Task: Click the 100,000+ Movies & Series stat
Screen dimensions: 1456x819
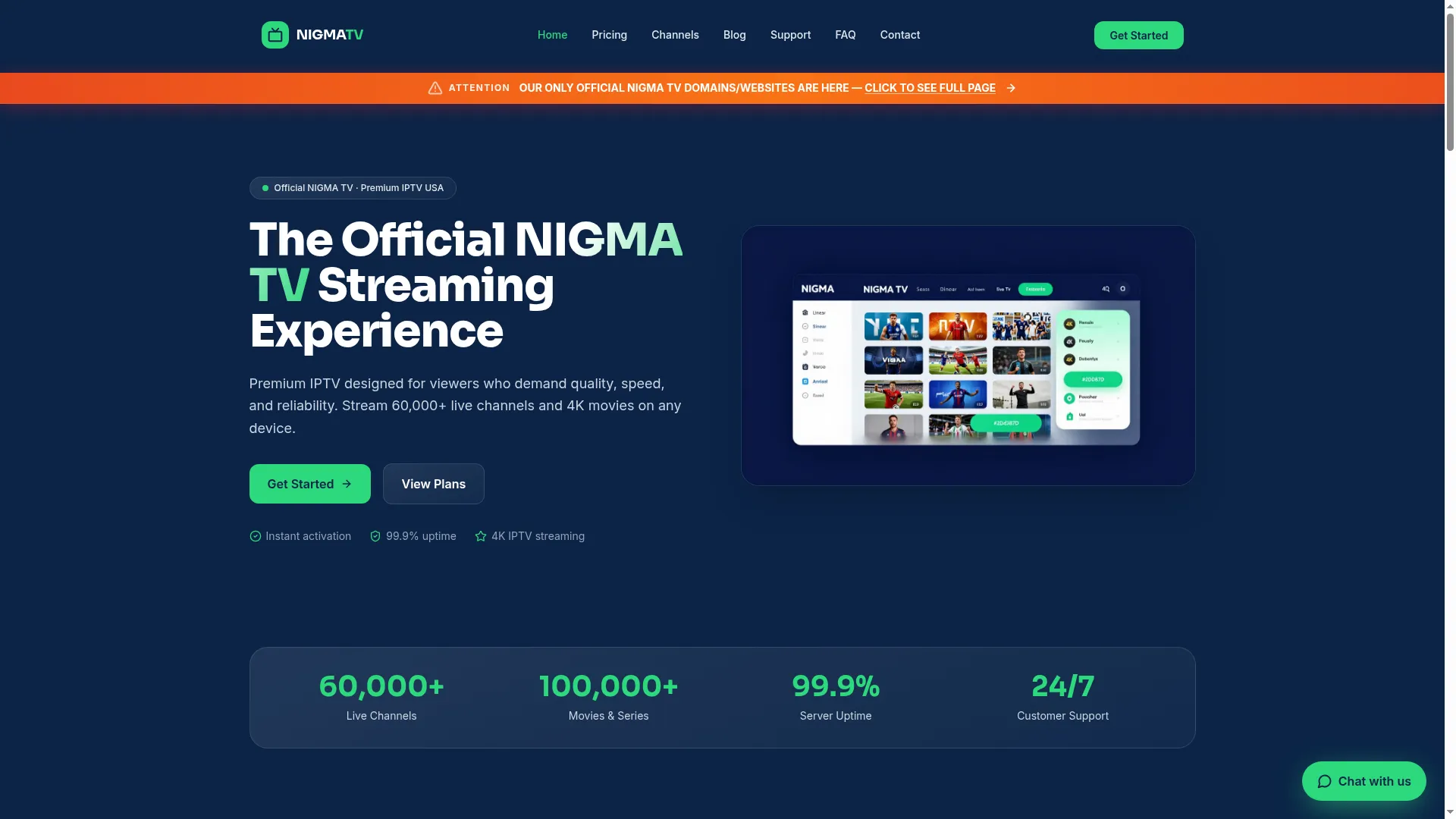Action: pyautogui.click(x=608, y=697)
